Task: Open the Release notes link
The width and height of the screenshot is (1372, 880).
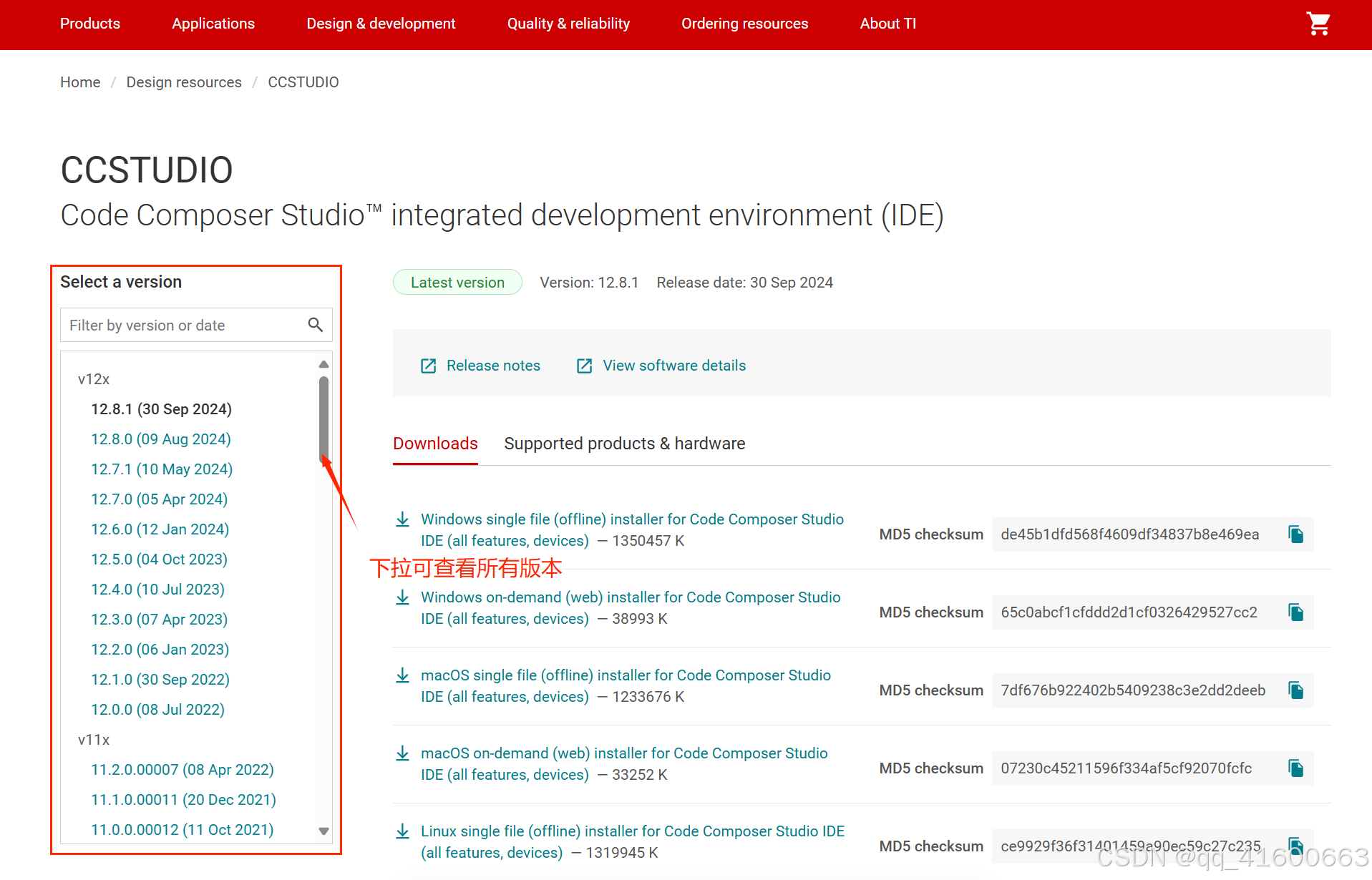Action: coord(493,366)
